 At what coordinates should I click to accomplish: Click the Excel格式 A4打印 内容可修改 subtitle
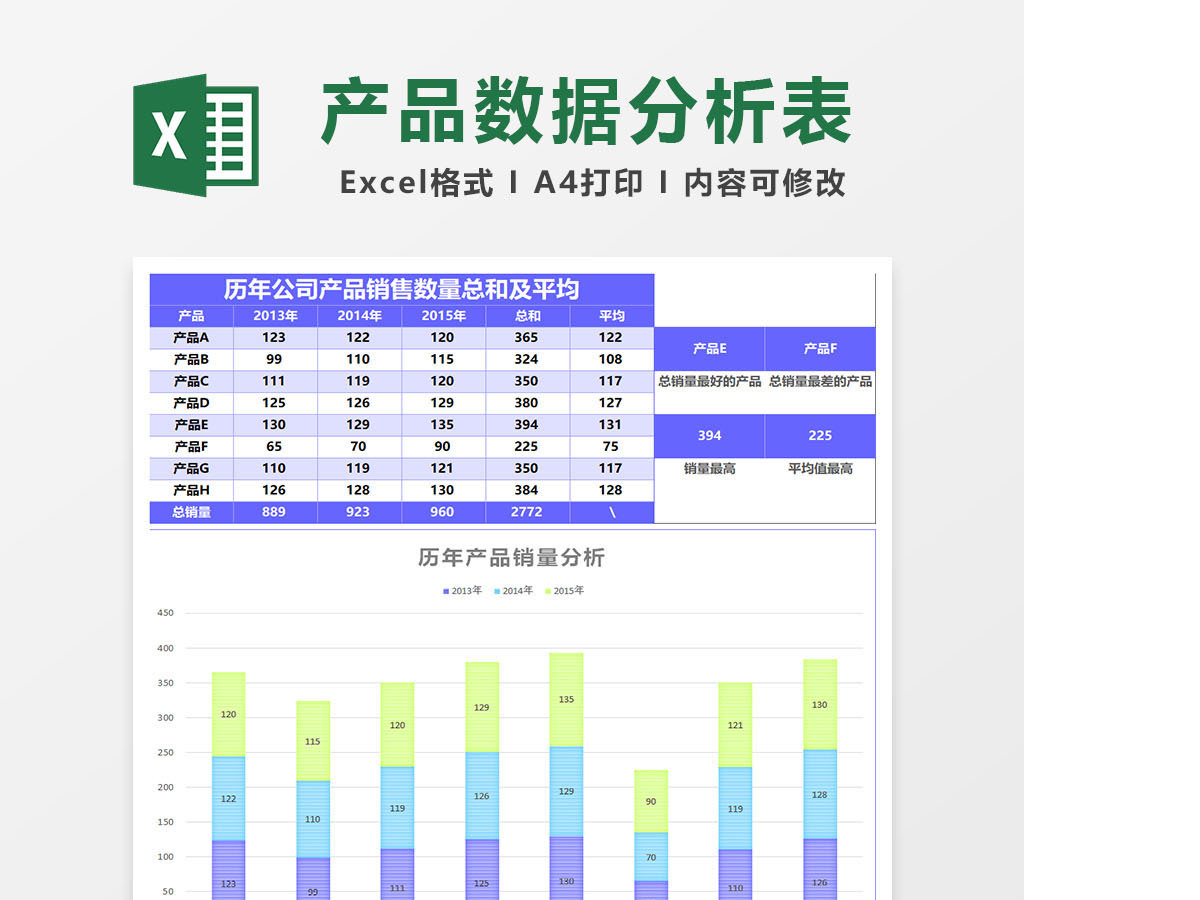[592, 183]
